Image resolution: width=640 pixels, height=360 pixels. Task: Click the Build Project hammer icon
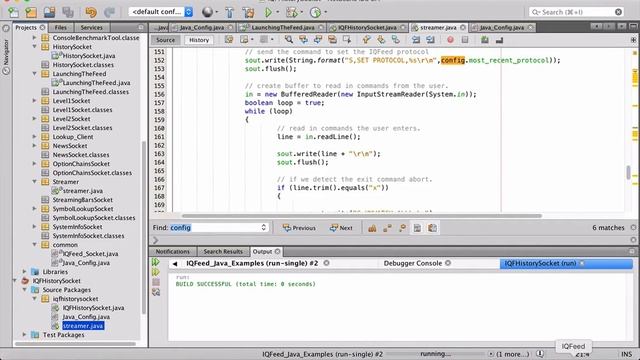point(230,12)
